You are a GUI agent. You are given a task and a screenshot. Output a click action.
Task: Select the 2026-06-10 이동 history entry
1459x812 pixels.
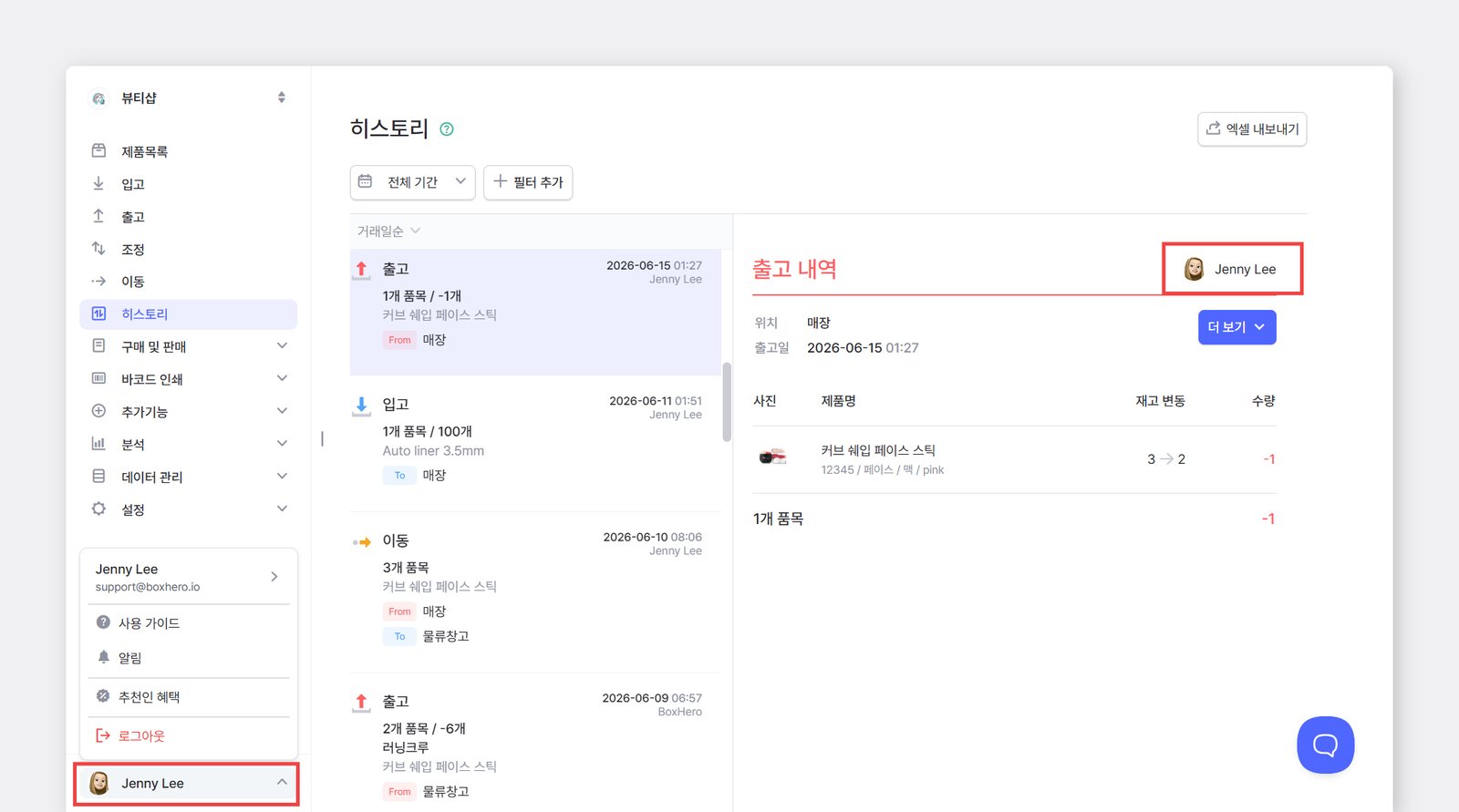point(535,592)
